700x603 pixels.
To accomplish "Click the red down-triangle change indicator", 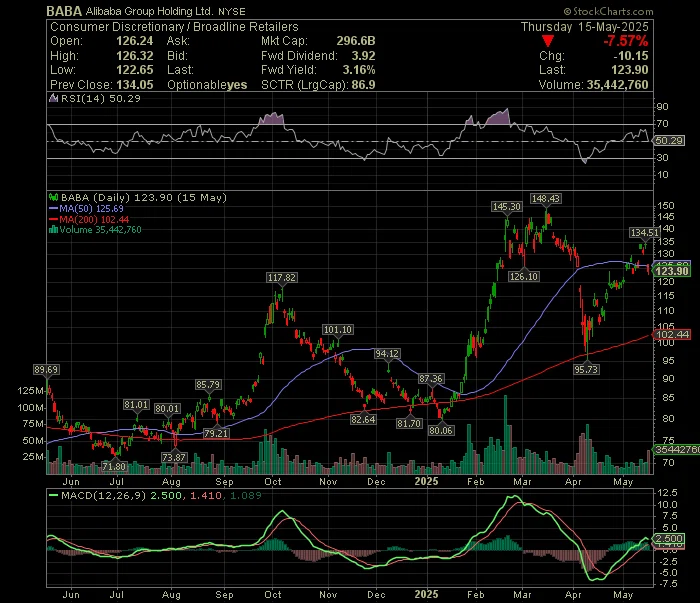I will (x=548, y=41).
